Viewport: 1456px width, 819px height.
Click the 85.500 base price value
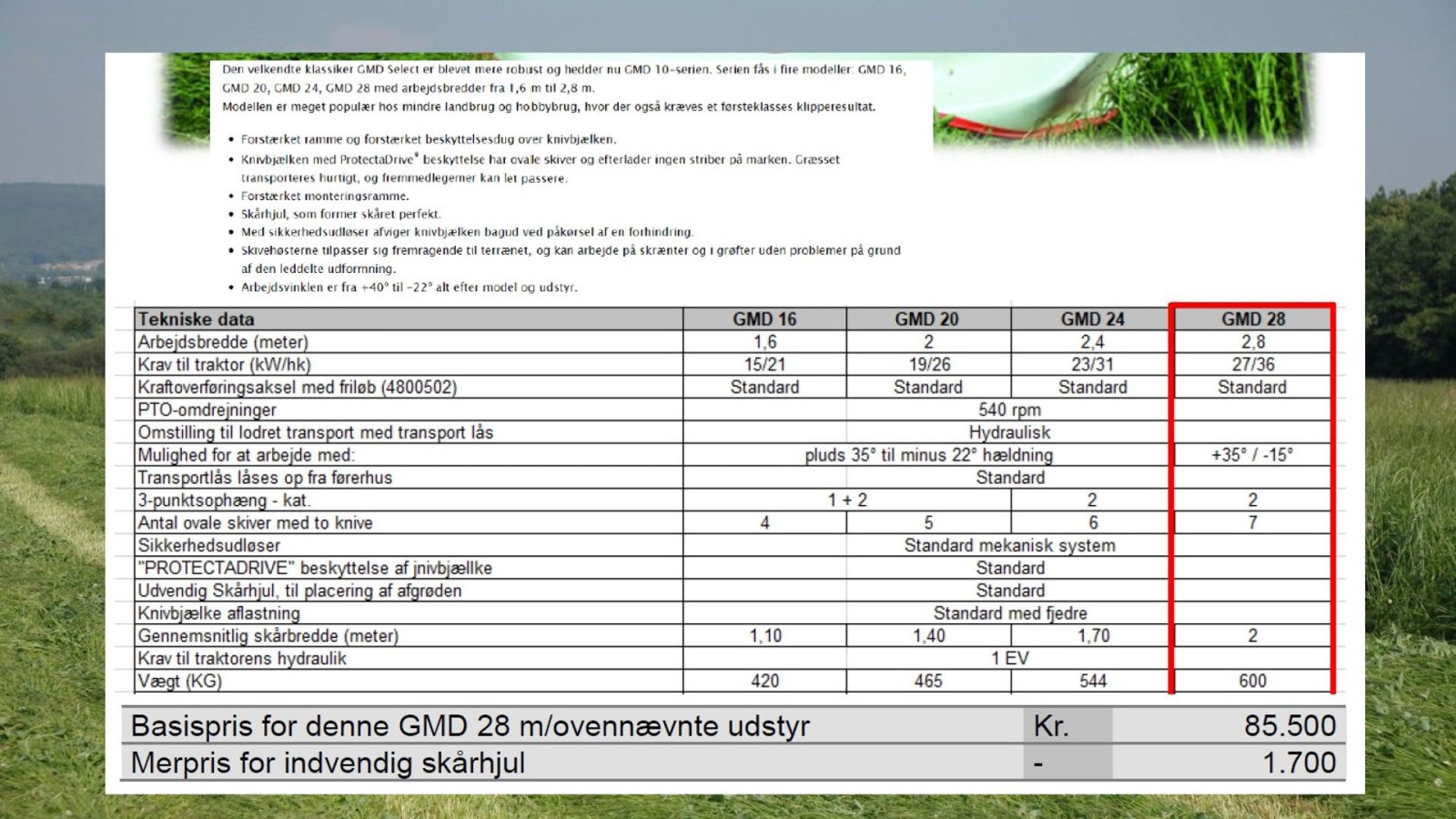pyautogui.click(x=1289, y=726)
